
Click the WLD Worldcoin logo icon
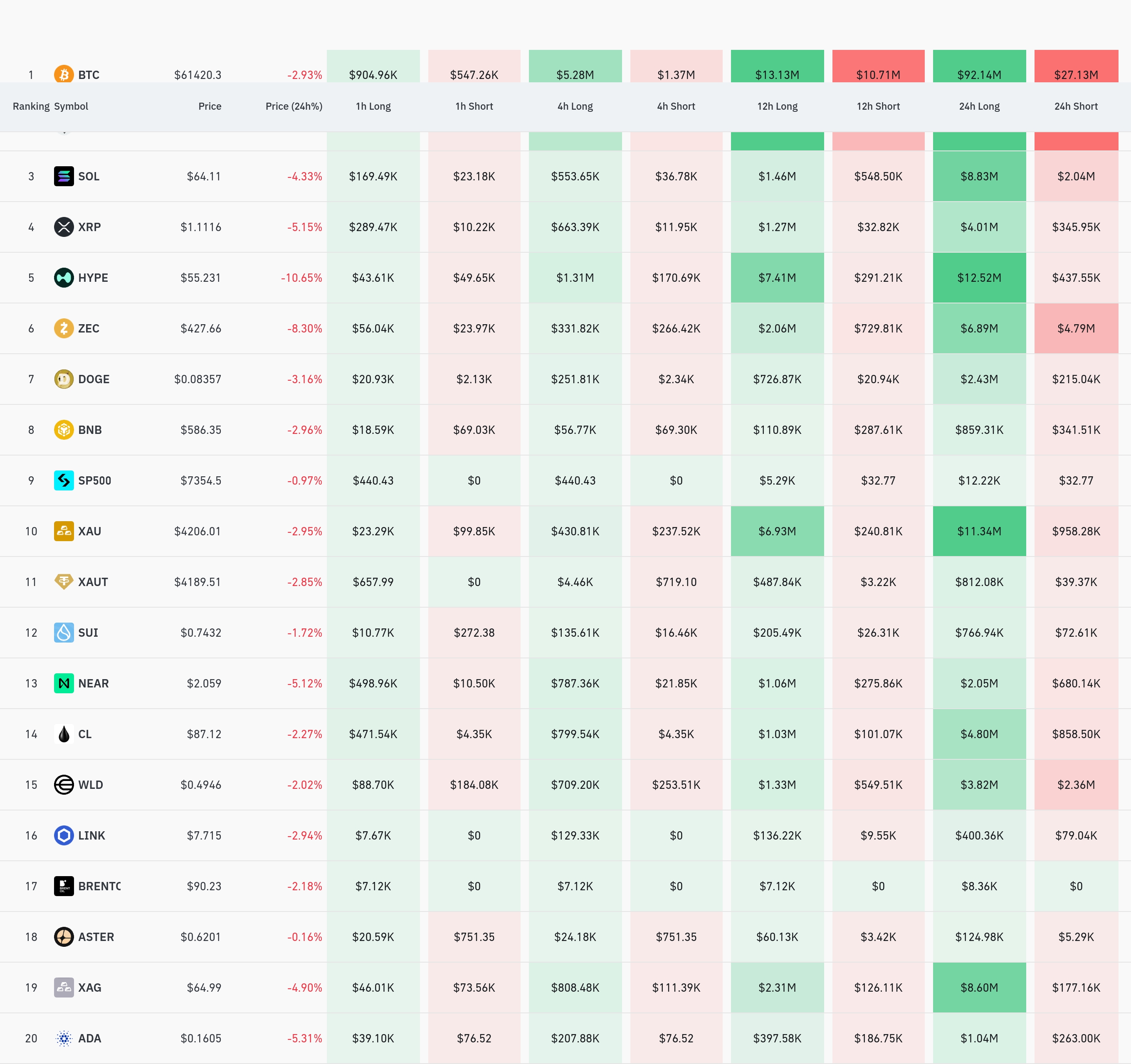click(x=64, y=784)
